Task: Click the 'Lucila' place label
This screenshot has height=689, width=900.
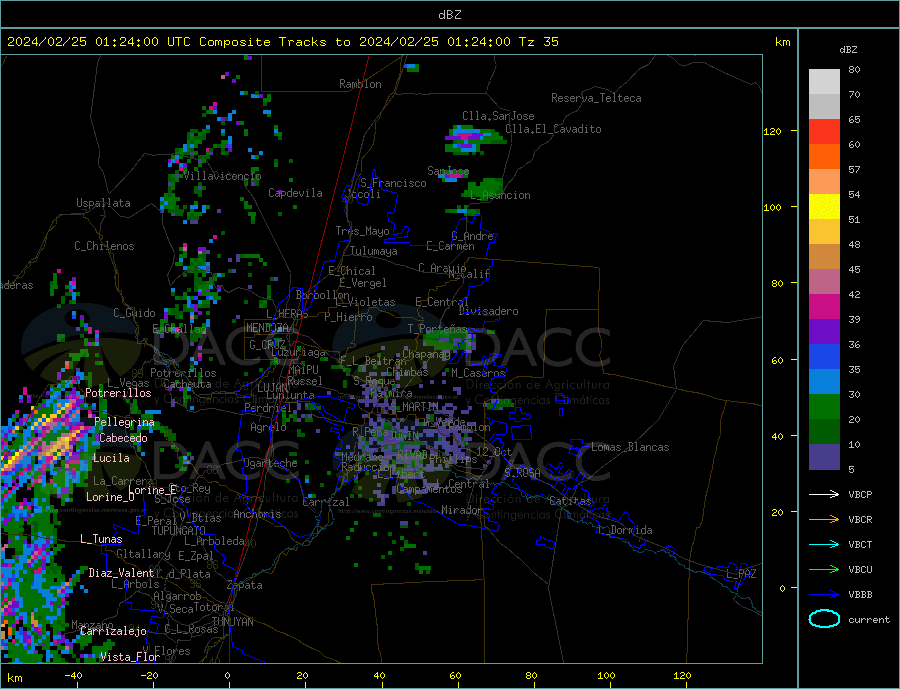Action: [111, 458]
